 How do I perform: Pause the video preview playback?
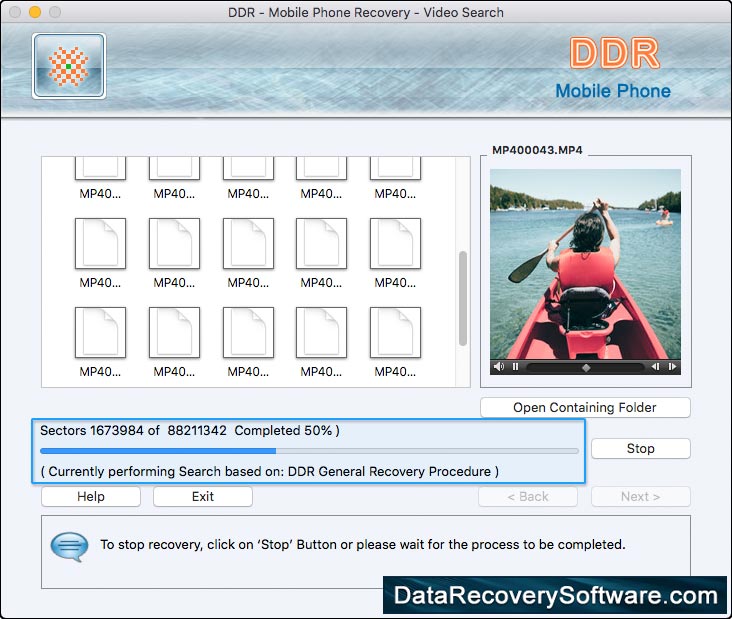(515, 366)
